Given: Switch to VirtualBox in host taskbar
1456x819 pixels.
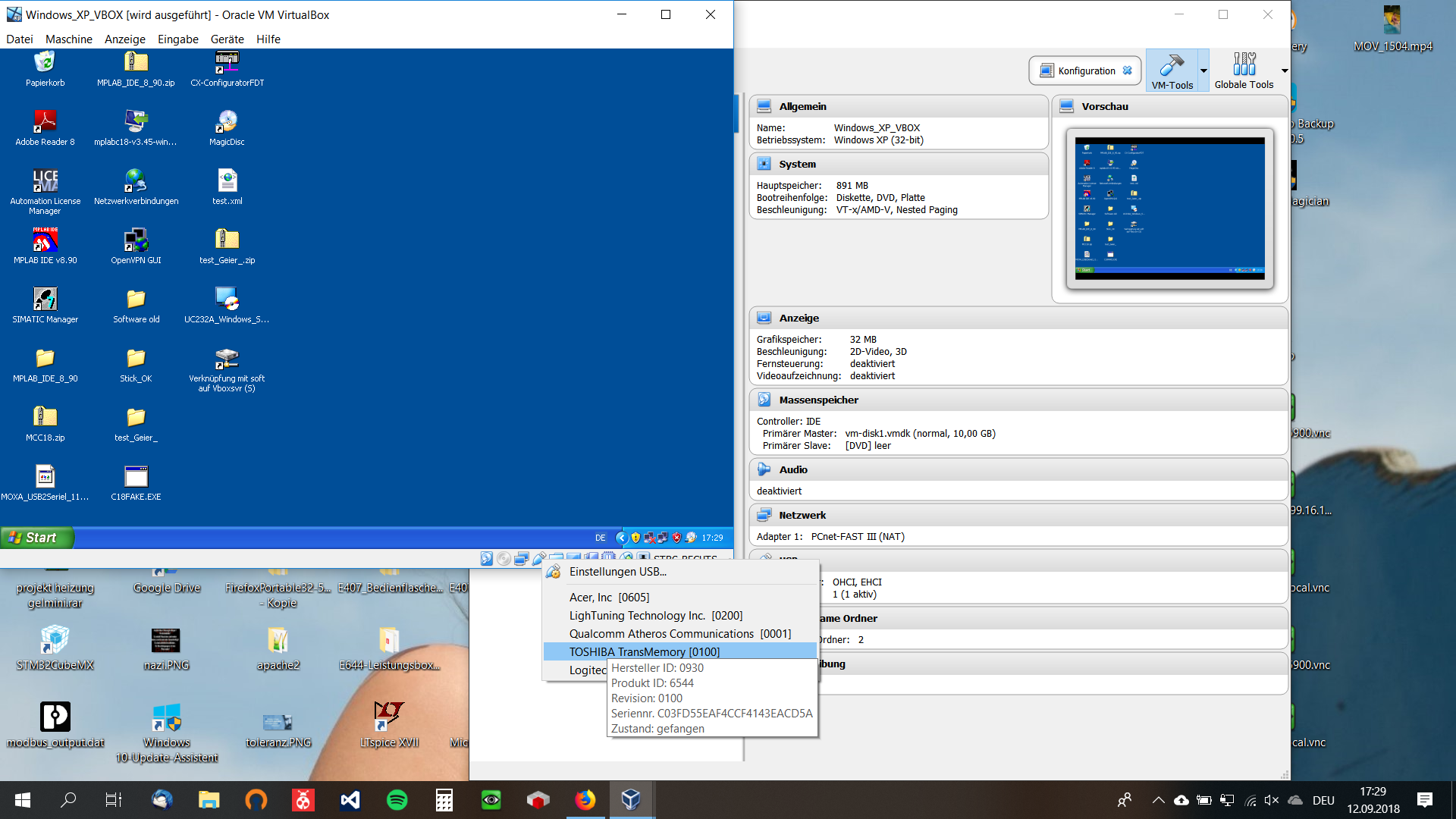Looking at the screenshot, I should coord(631,800).
